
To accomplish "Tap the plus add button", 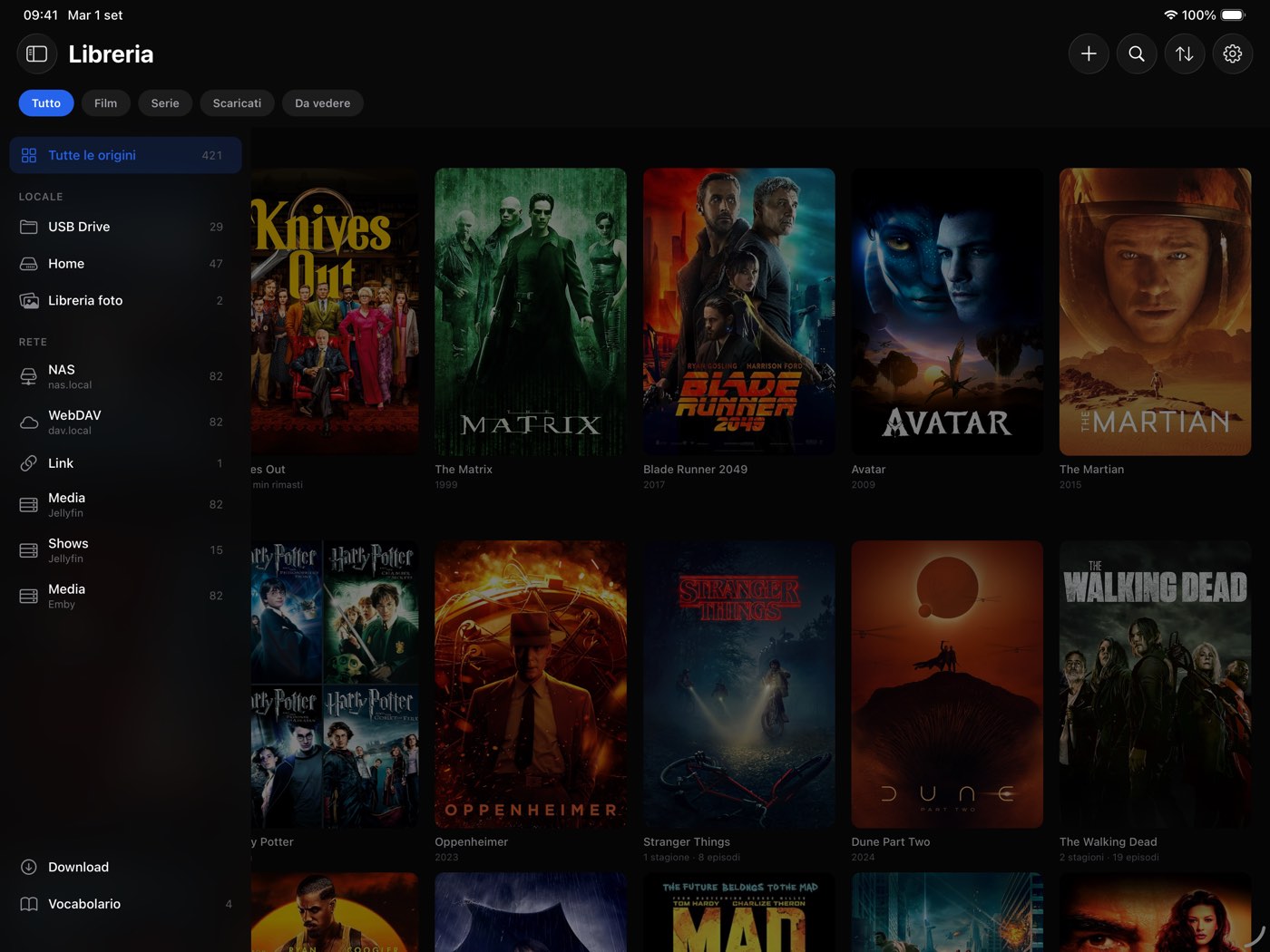I will [1089, 53].
